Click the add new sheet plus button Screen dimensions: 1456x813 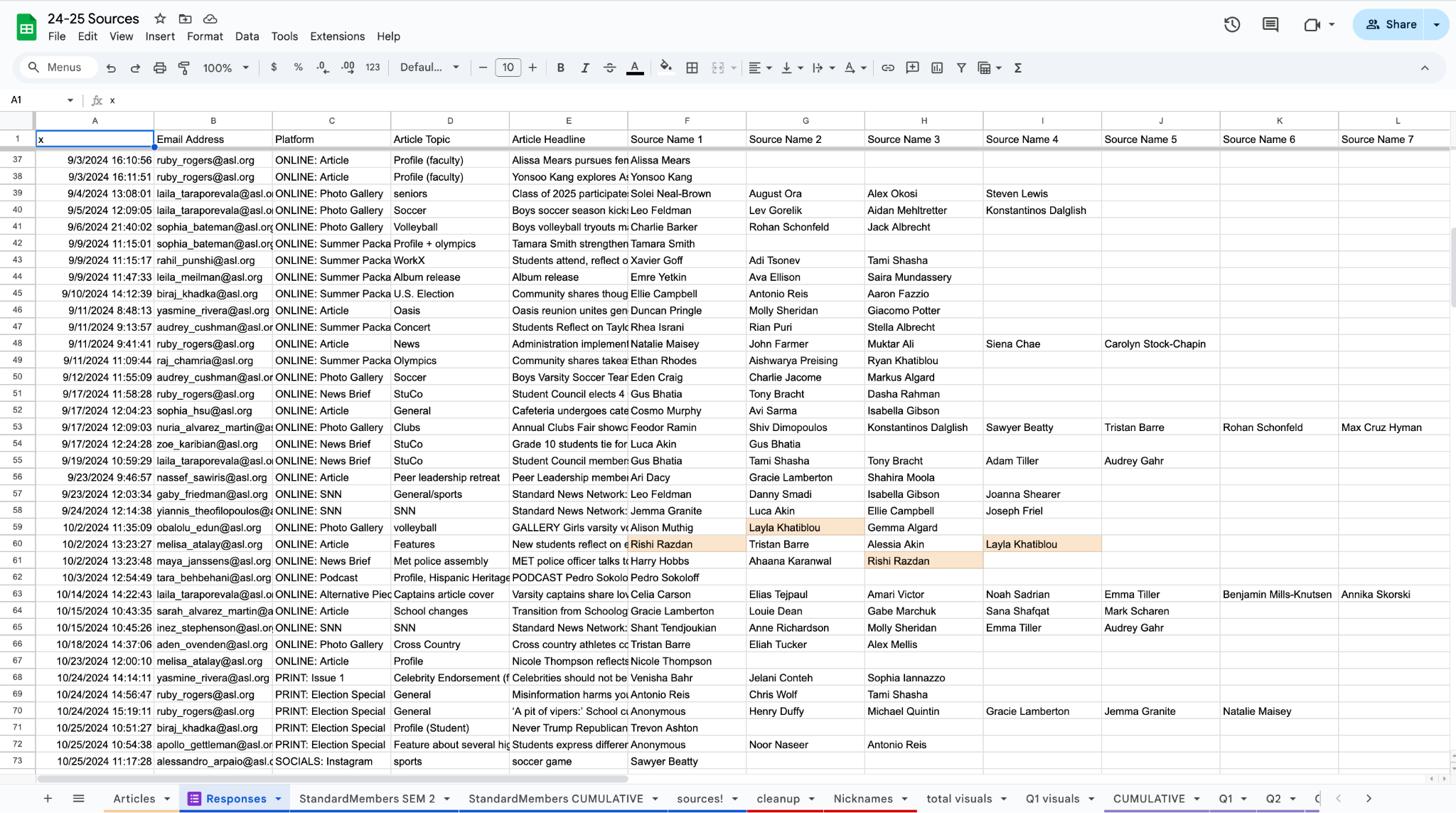pyautogui.click(x=48, y=799)
